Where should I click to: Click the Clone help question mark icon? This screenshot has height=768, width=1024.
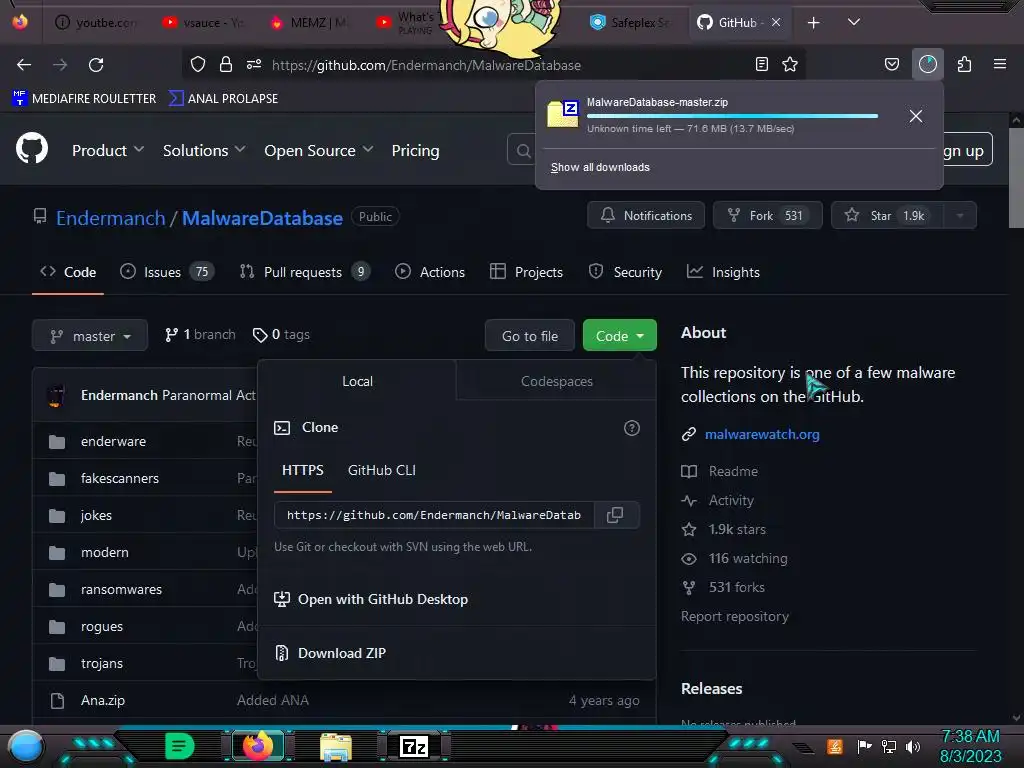coord(632,428)
